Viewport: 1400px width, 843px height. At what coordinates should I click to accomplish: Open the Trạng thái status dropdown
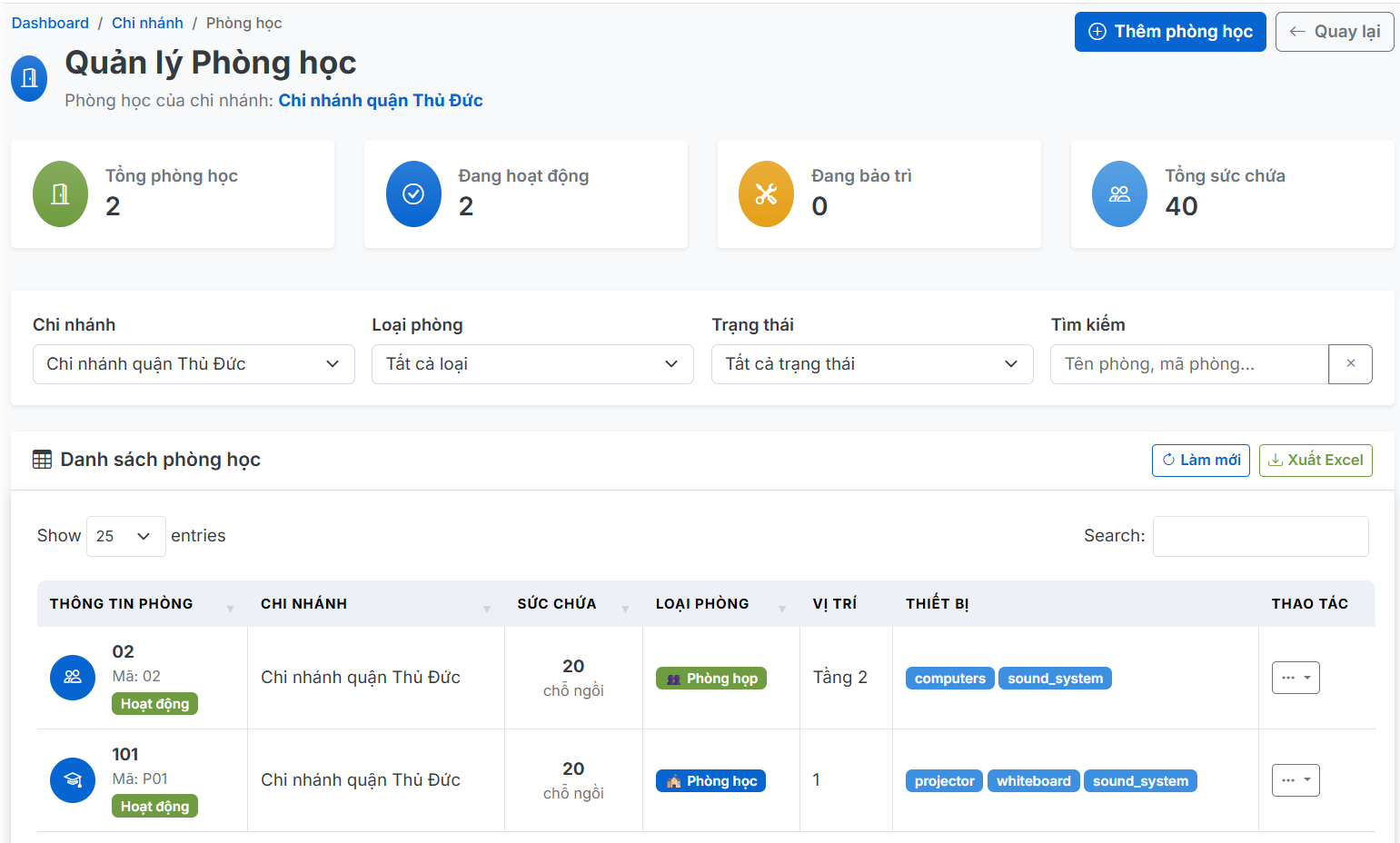872,364
